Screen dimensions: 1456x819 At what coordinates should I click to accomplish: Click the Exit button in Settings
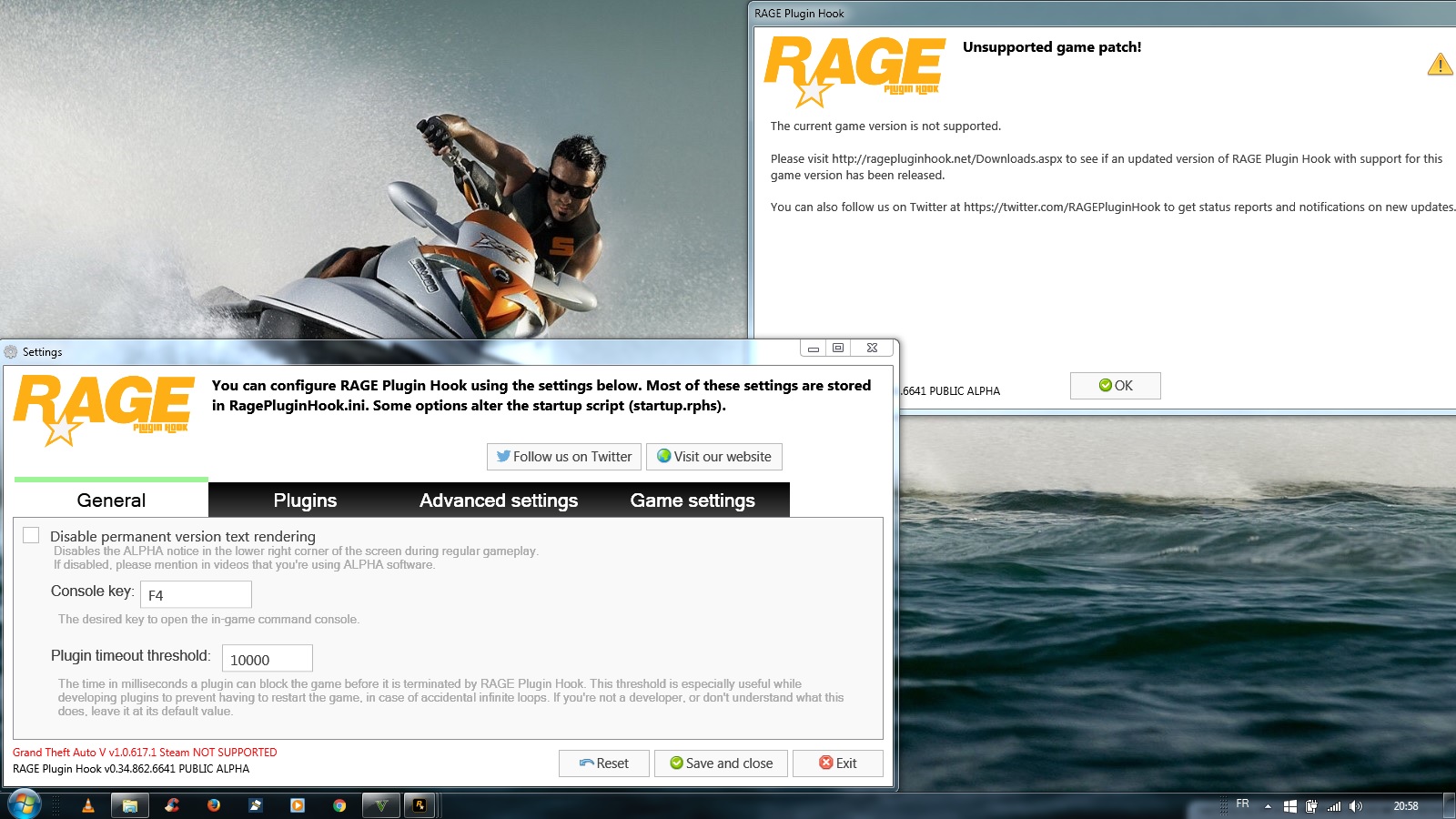tap(838, 763)
